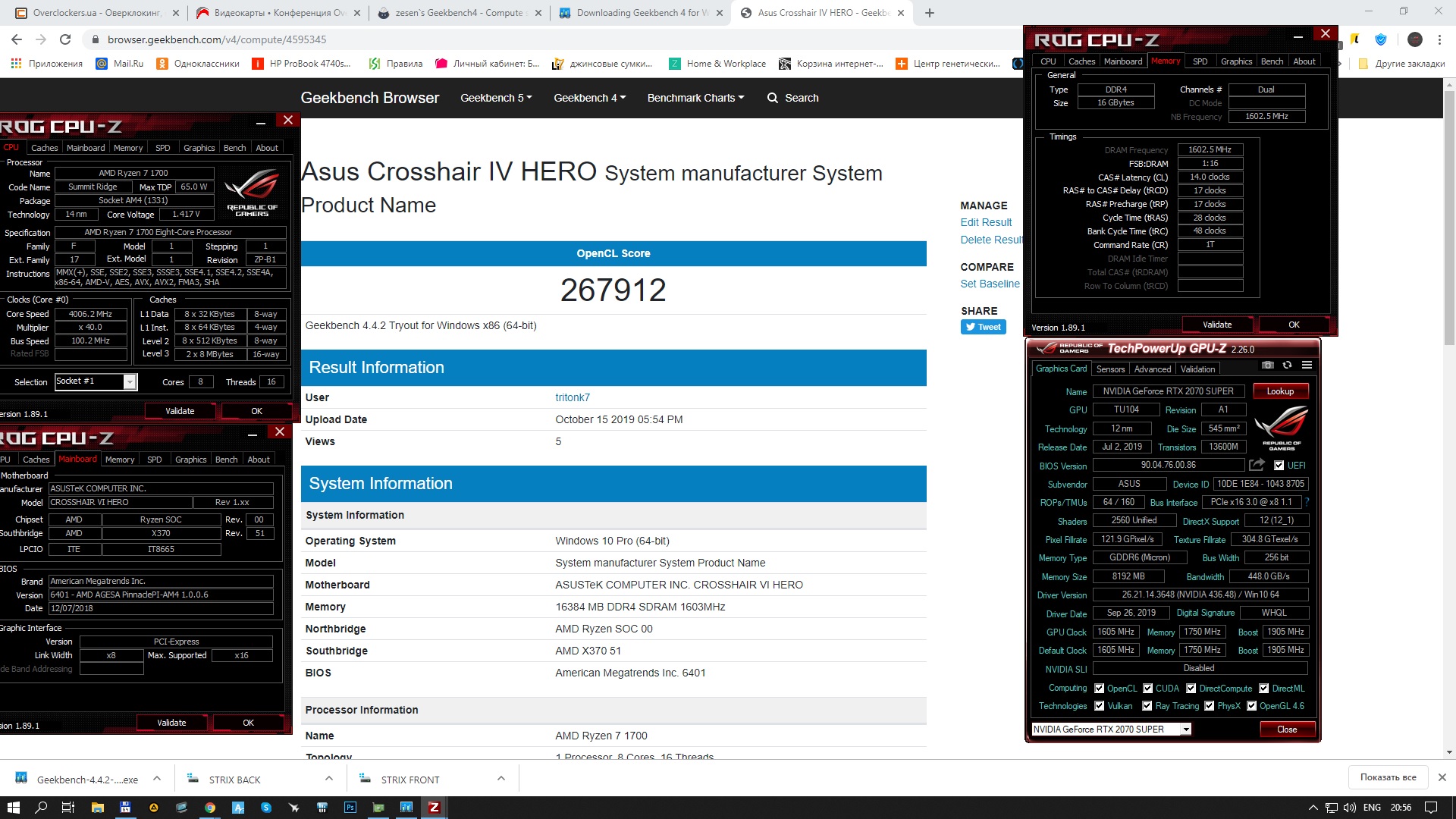Open taskbar search magnifier

(41, 808)
